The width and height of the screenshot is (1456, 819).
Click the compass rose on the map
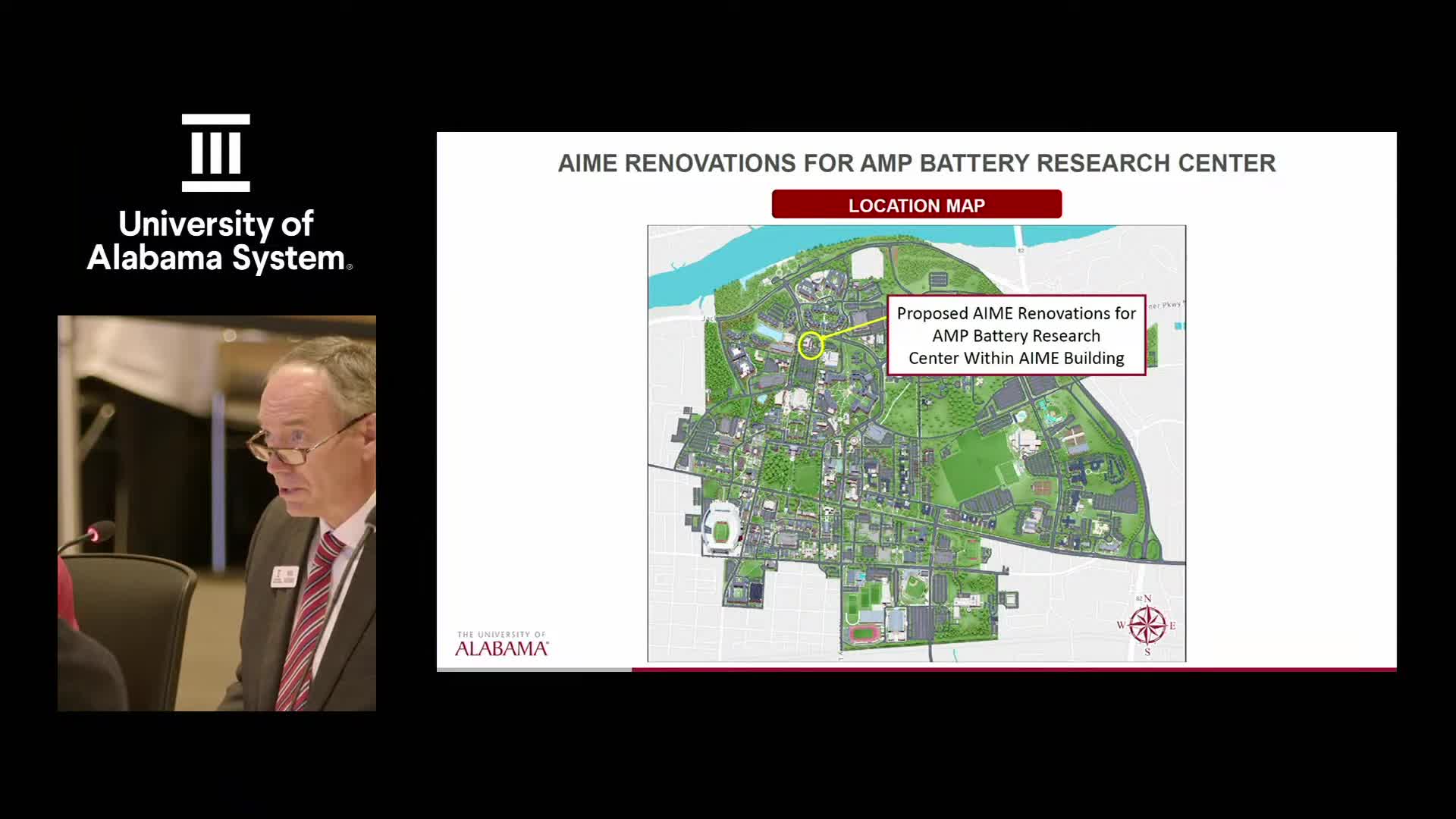click(1147, 626)
